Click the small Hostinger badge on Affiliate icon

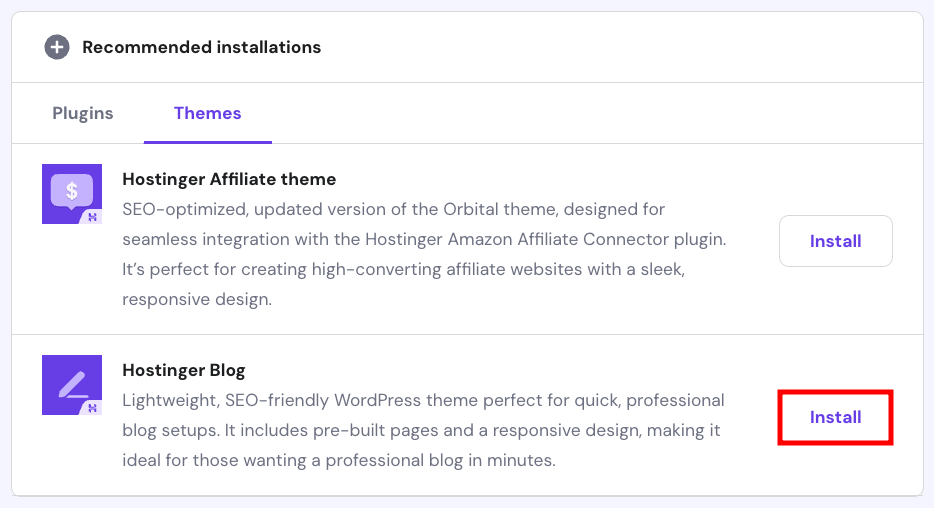[93, 216]
